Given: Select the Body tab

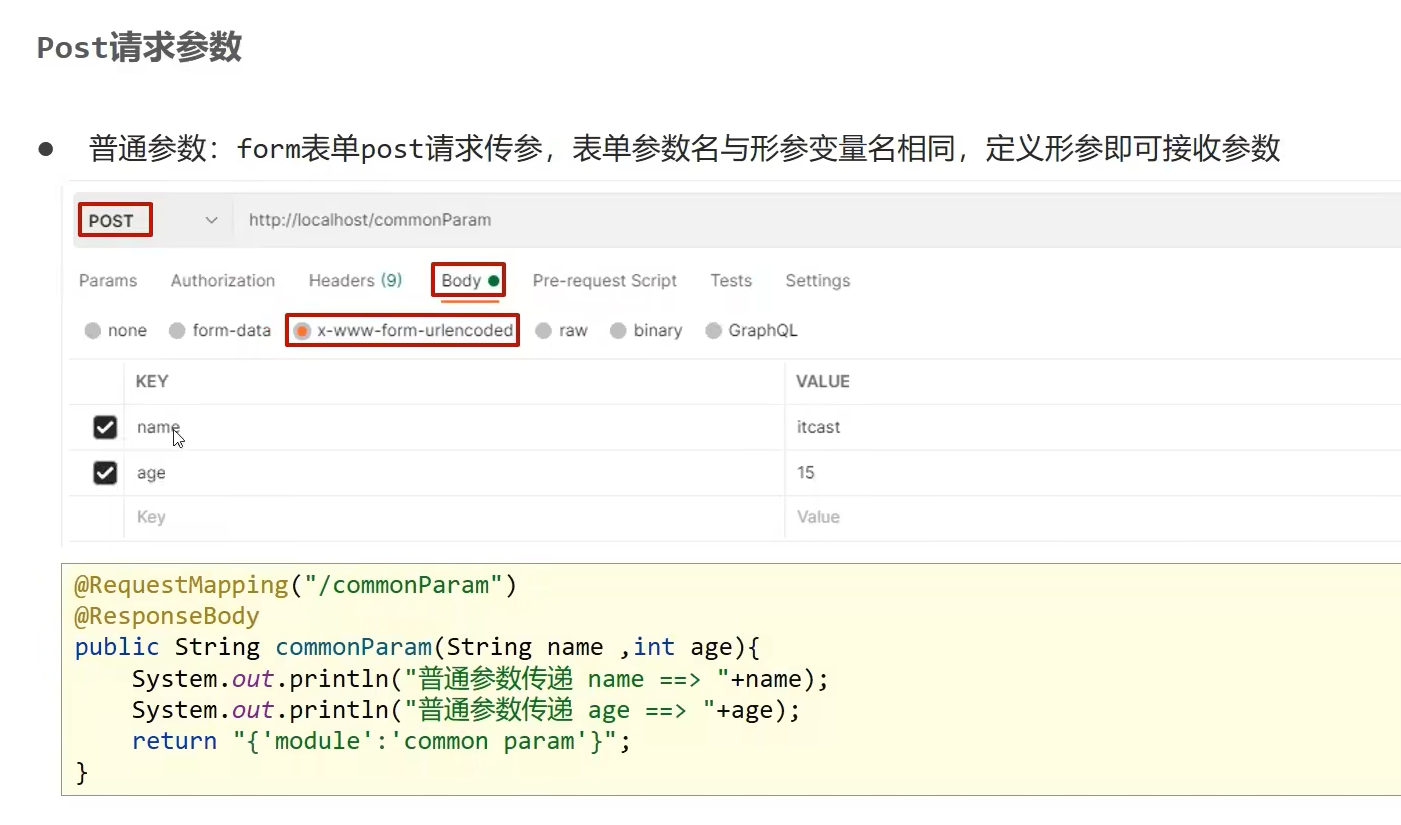Looking at the screenshot, I should 468,281.
